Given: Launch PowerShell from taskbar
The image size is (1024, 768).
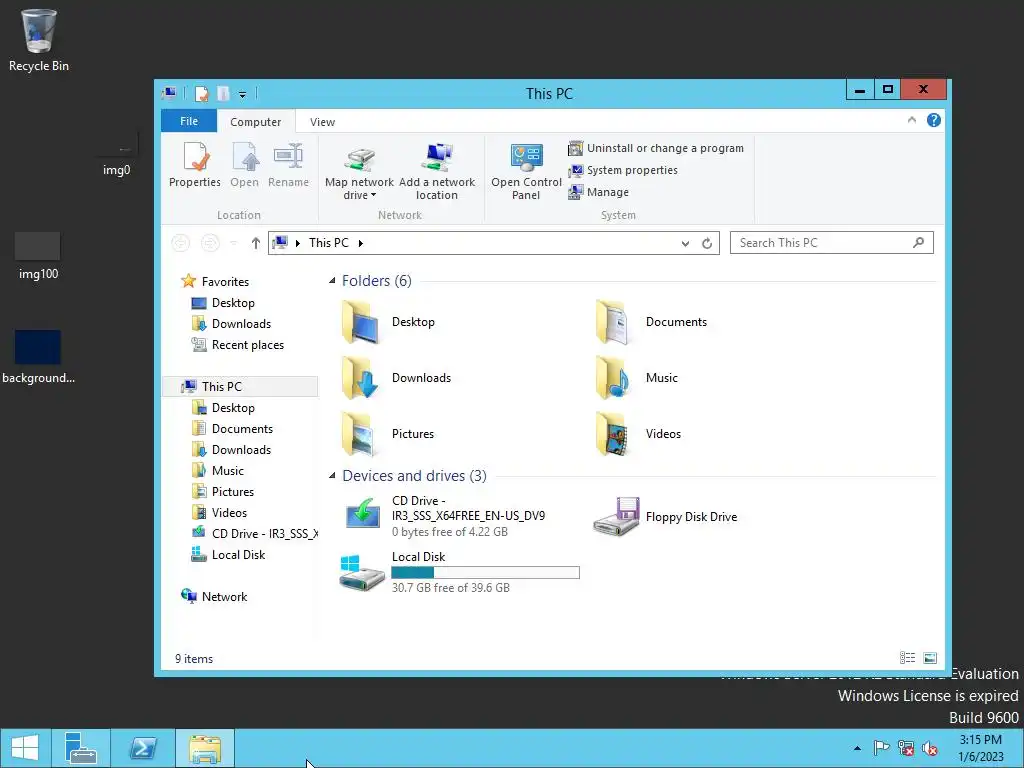Looking at the screenshot, I should coord(143,748).
